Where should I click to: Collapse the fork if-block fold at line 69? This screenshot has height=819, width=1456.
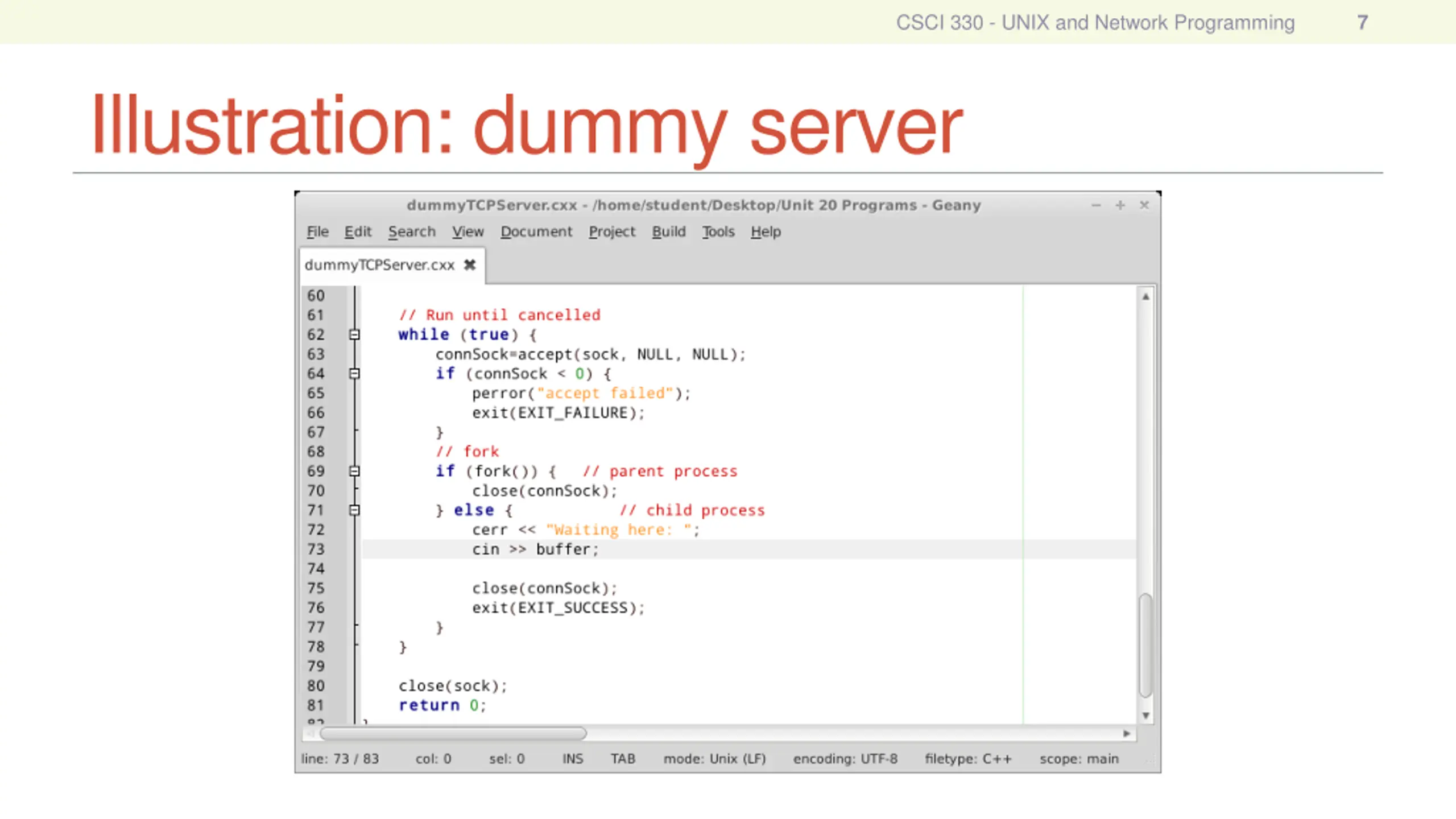pyautogui.click(x=354, y=471)
